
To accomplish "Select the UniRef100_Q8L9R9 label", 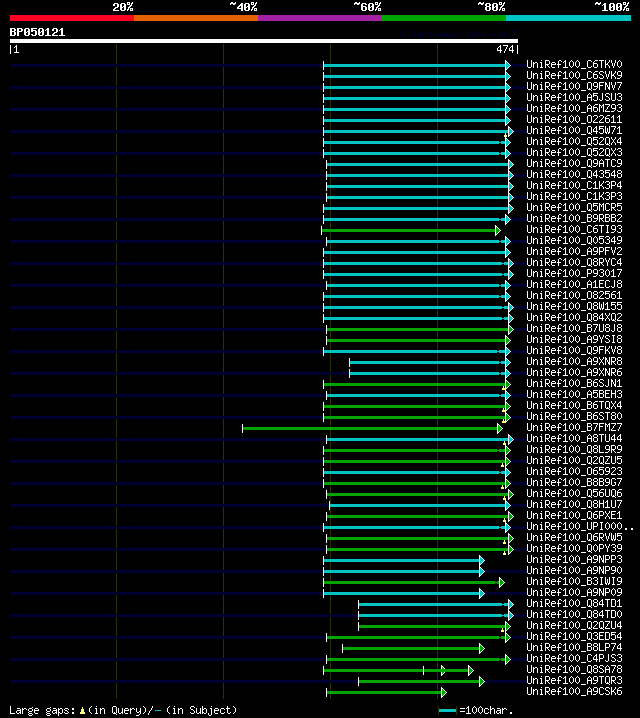I will pyautogui.click(x=574, y=449).
